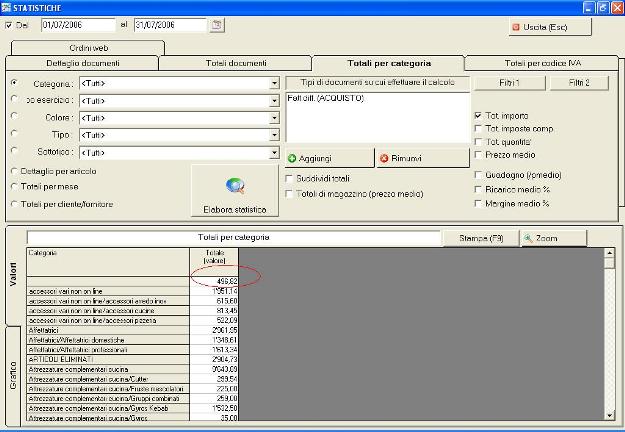Switch to Totali per codice IVA tab

click(542, 63)
